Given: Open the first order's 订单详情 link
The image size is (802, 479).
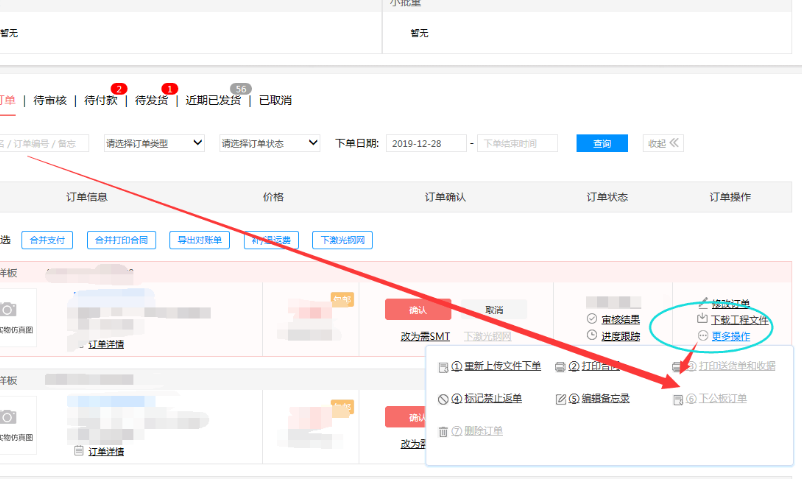Looking at the screenshot, I should tap(106, 344).
